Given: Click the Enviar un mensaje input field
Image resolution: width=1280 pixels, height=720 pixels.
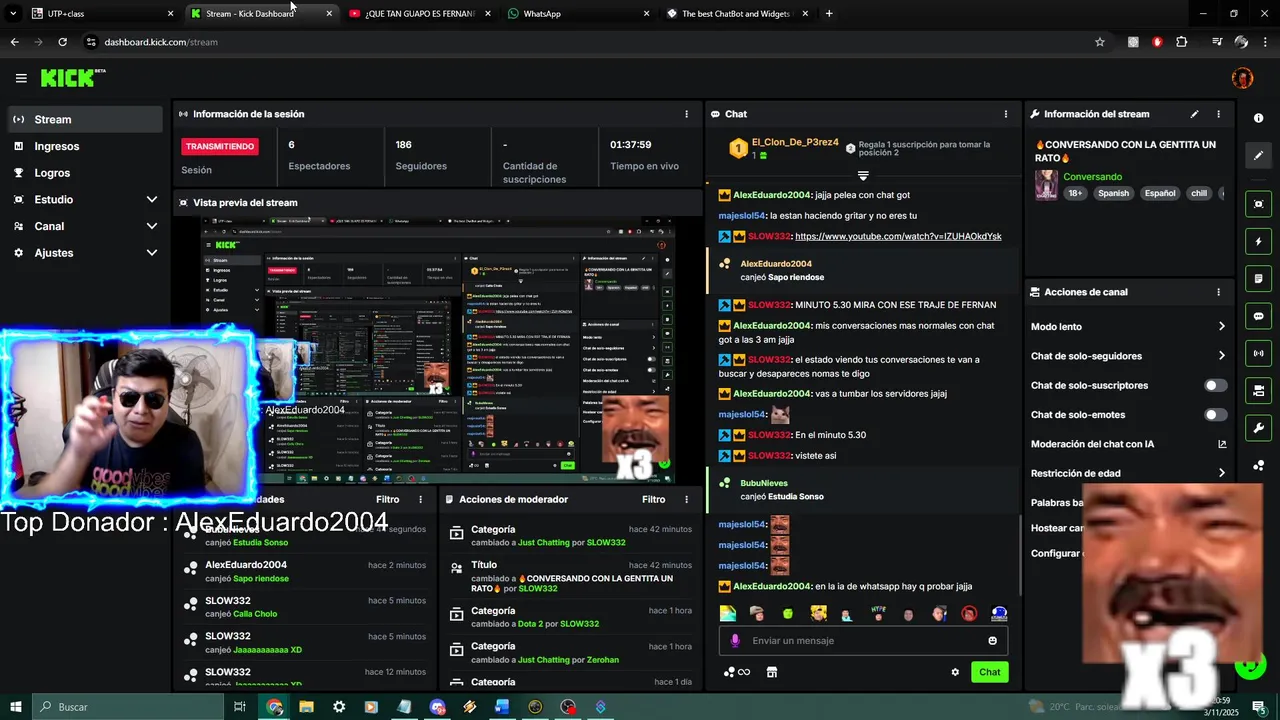Looking at the screenshot, I should pyautogui.click(x=862, y=640).
